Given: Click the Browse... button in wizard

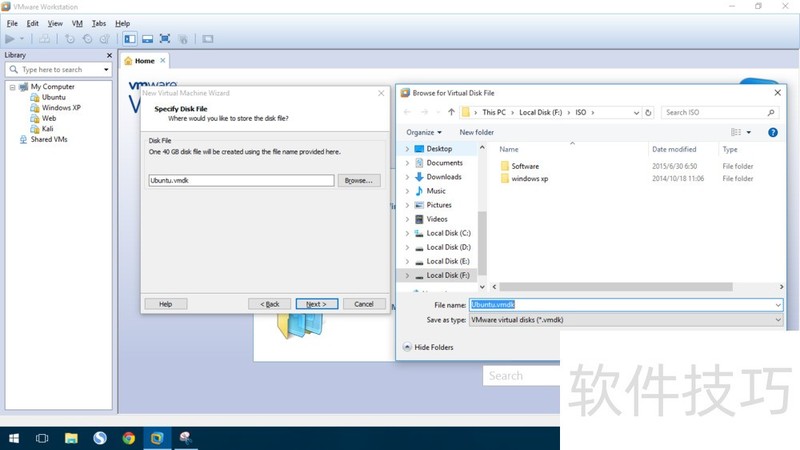Looking at the screenshot, I should [x=357, y=181].
